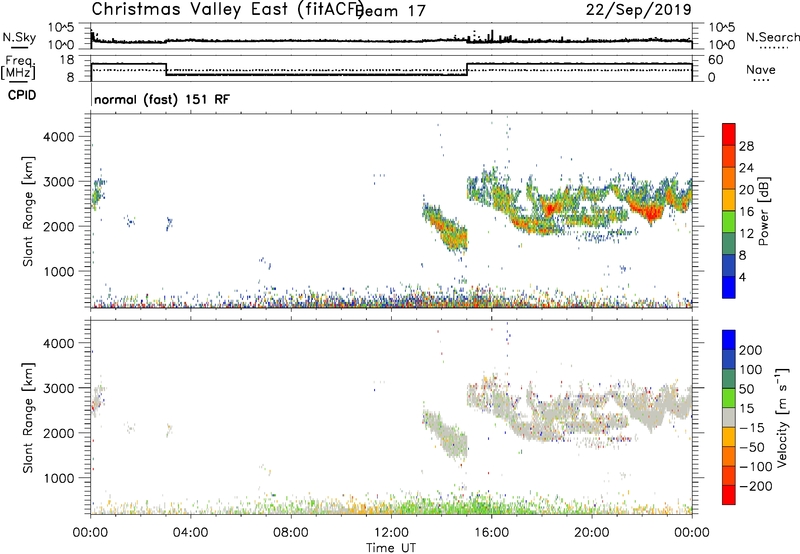This screenshot has width=800, height=554.
Task: Click the 'Christmas Valley East (fitACF)' title
Action: pos(228,10)
